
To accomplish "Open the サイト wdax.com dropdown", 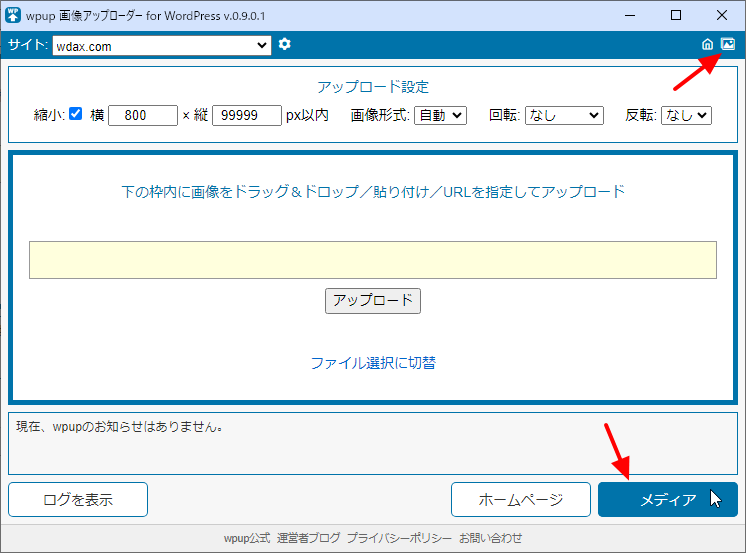I will click(x=161, y=45).
